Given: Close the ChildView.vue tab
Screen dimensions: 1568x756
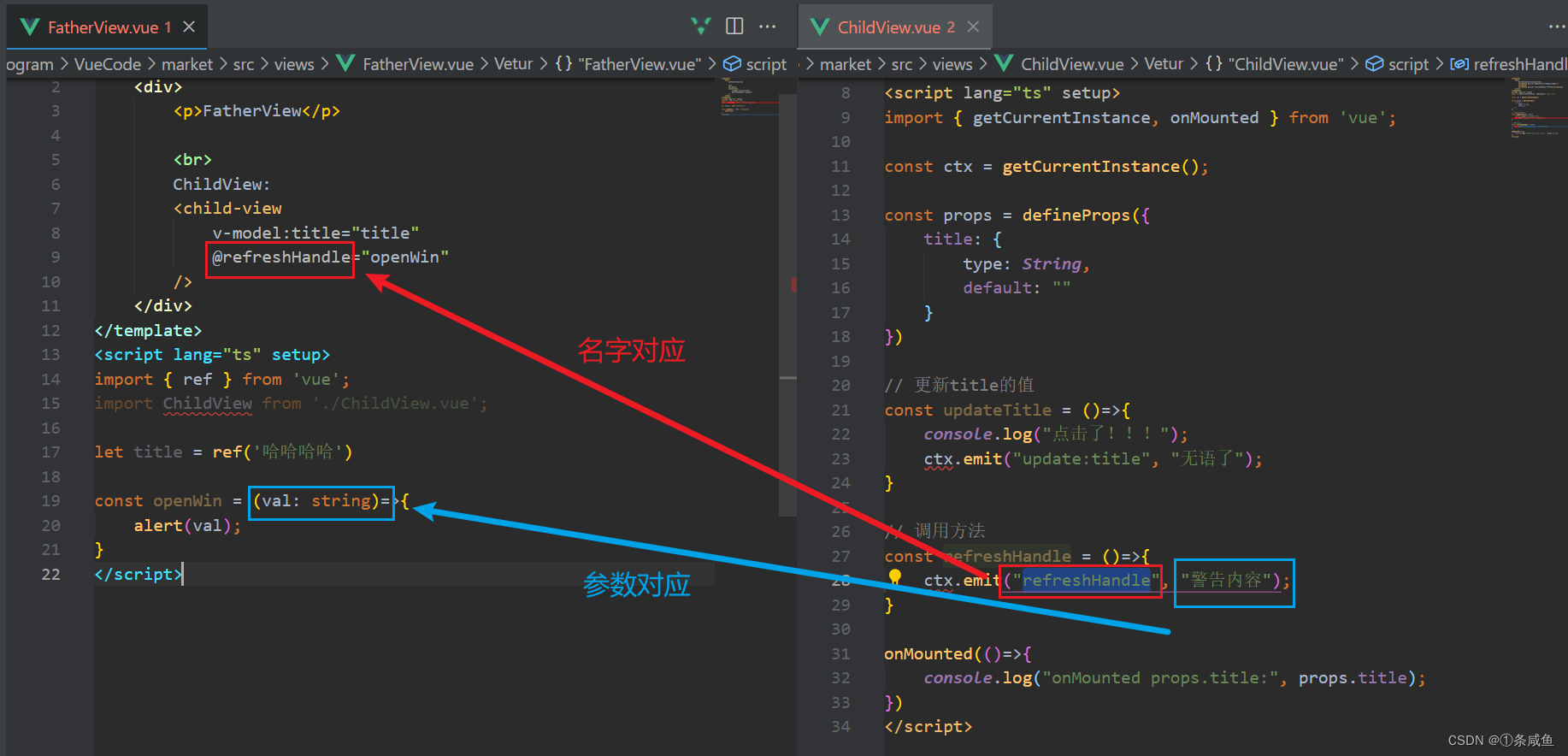Looking at the screenshot, I should pos(973,27).
